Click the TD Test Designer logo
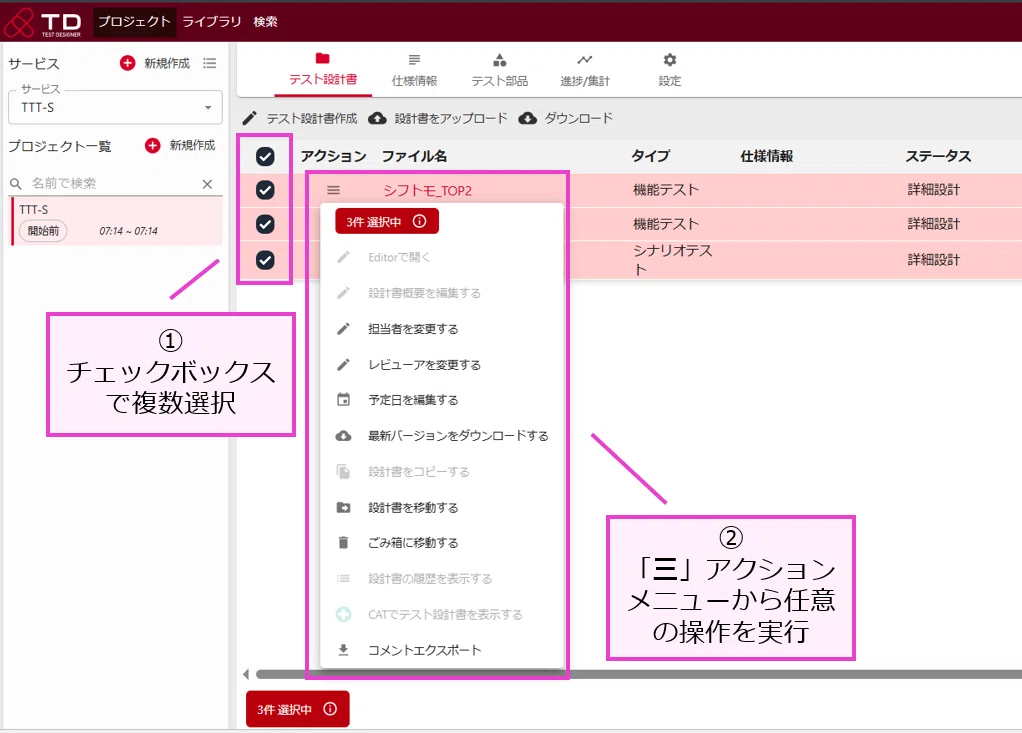 pos(43,23)
